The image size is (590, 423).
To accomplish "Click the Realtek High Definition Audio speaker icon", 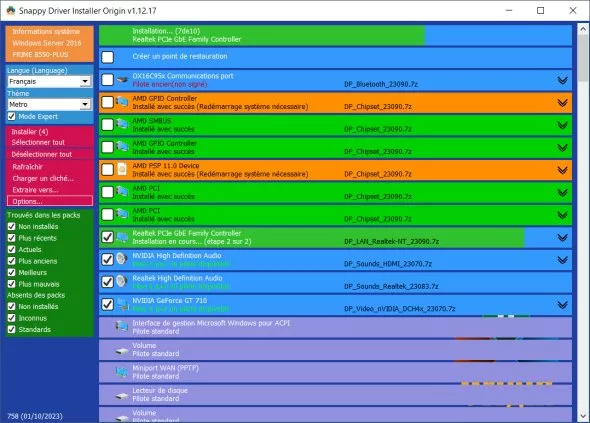I will coord(122,281).
